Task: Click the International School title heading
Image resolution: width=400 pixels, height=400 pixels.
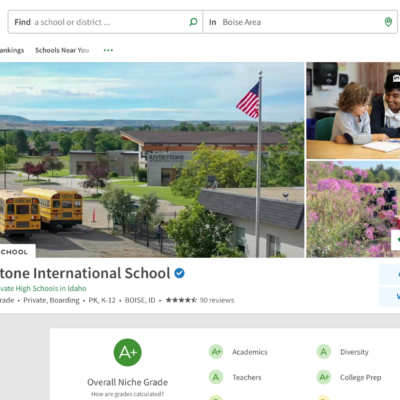Action: pyautogui.click(x=85, y=273)
